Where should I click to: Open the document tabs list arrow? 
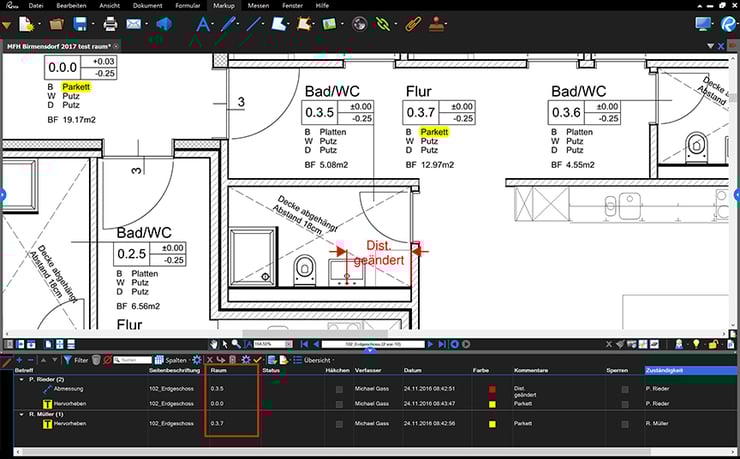click(x=710, y=46)
